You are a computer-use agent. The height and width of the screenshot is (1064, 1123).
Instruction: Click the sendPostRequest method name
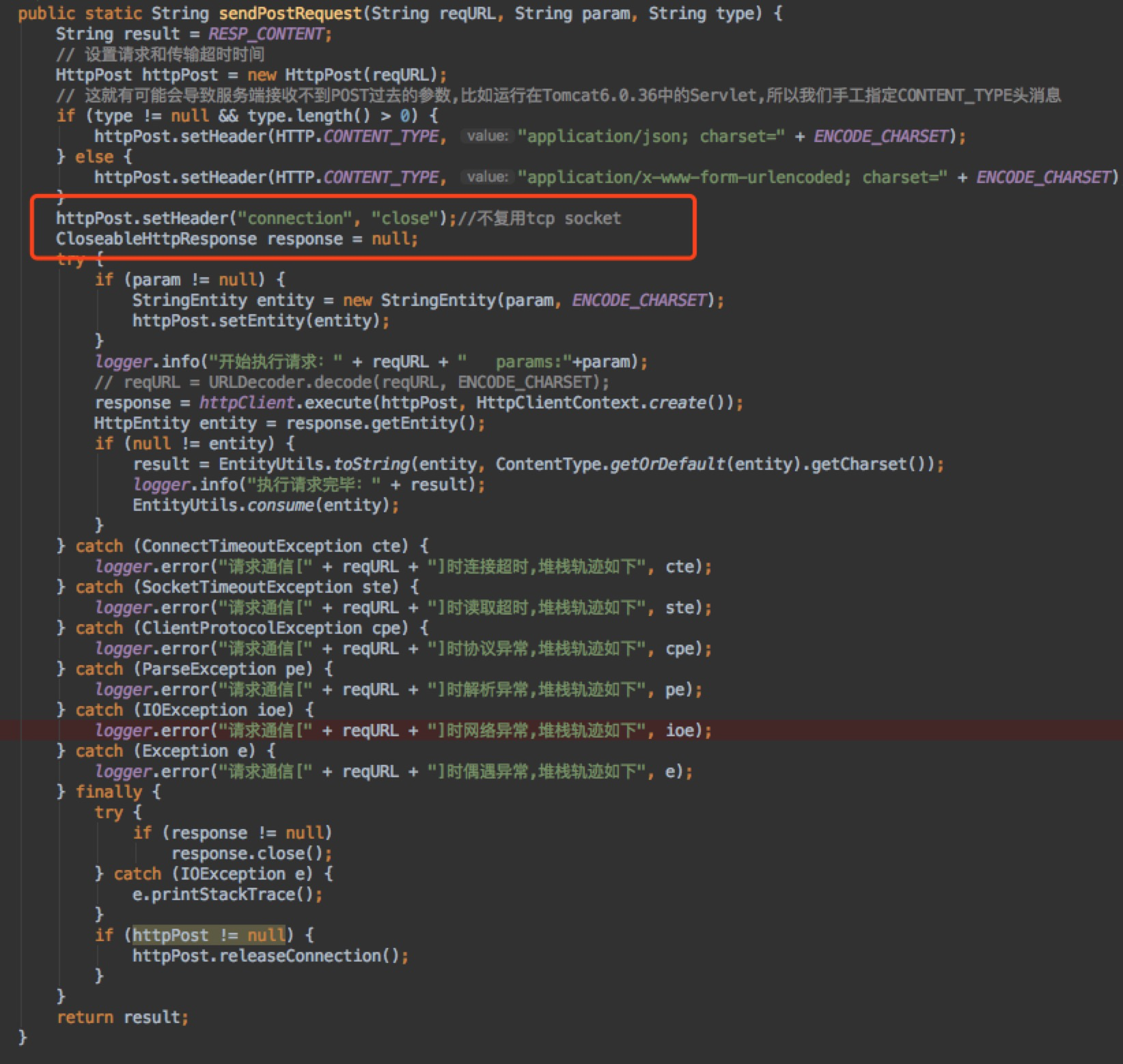tap(290, 14)
